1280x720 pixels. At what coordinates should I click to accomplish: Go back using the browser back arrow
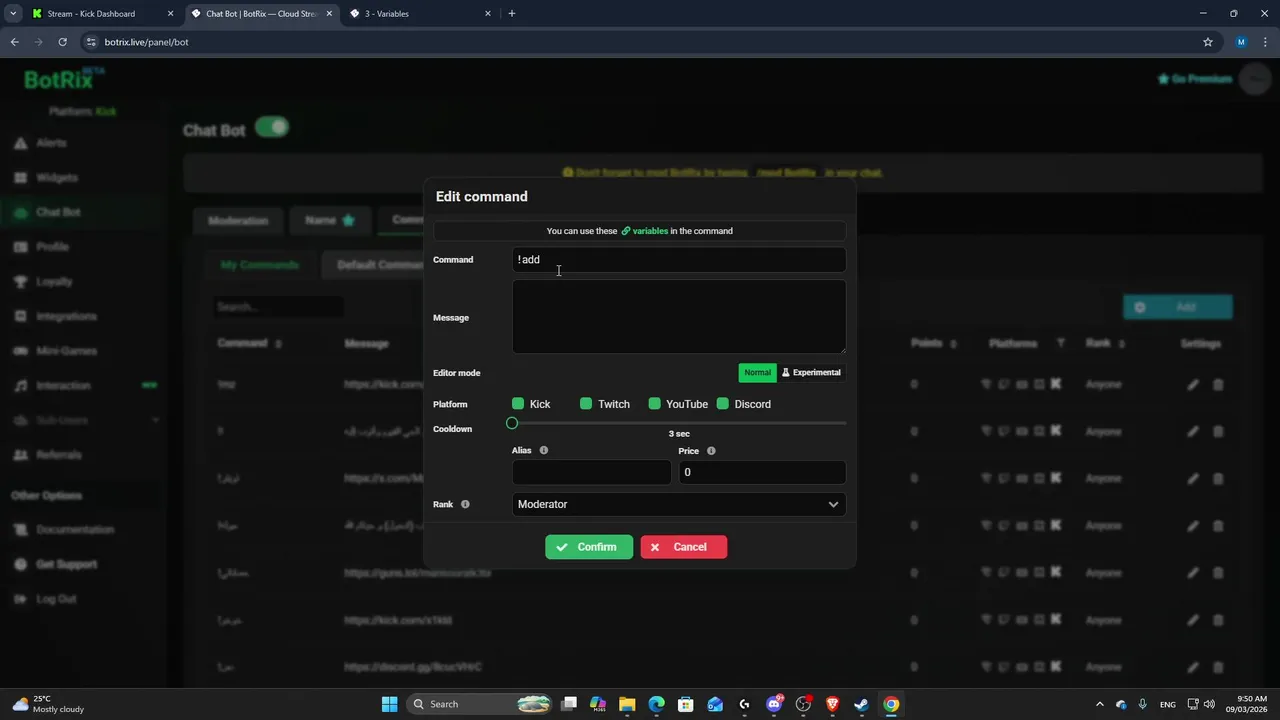14,42
